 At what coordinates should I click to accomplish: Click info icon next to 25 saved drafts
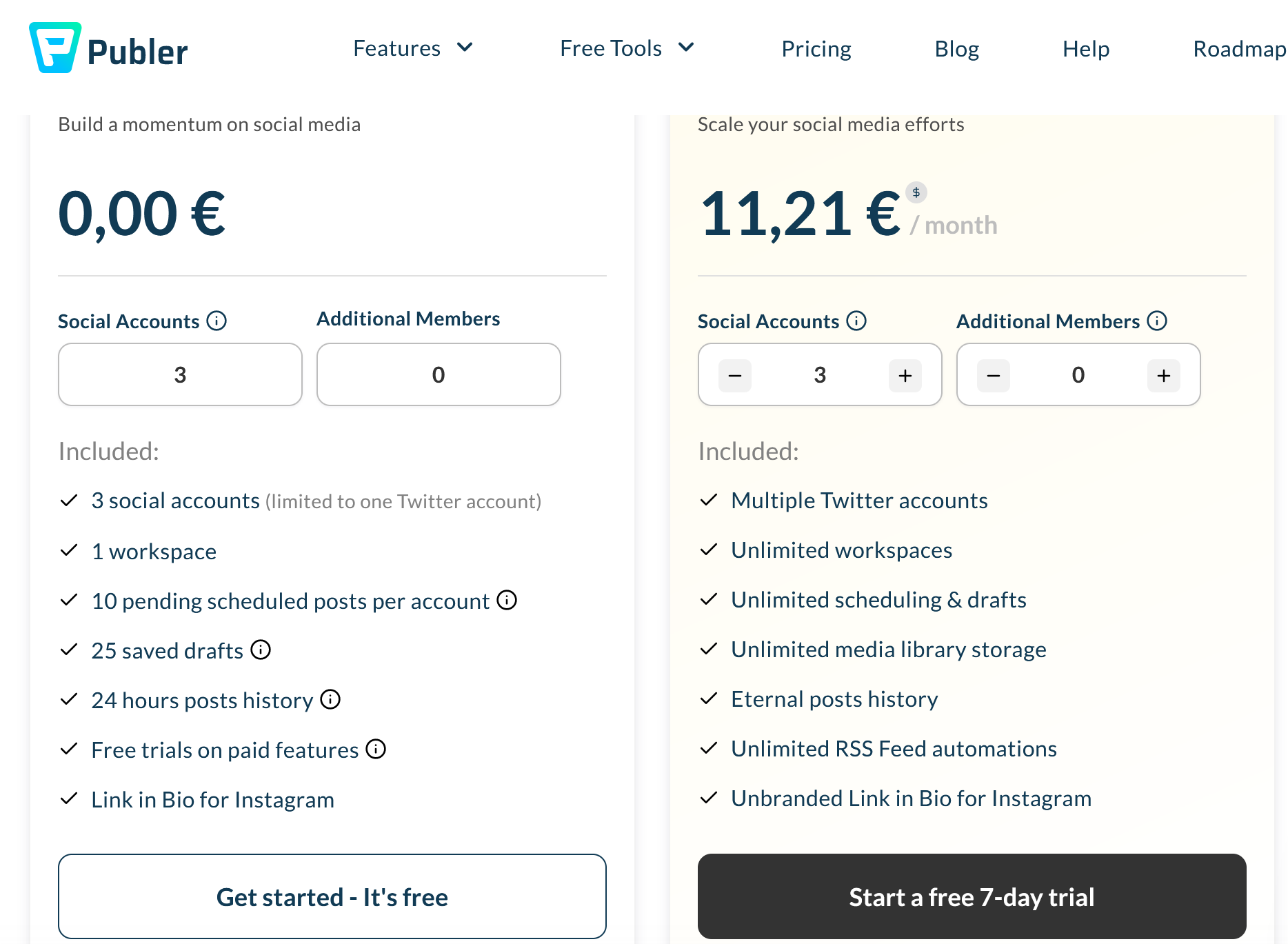(x=261, y=650)
